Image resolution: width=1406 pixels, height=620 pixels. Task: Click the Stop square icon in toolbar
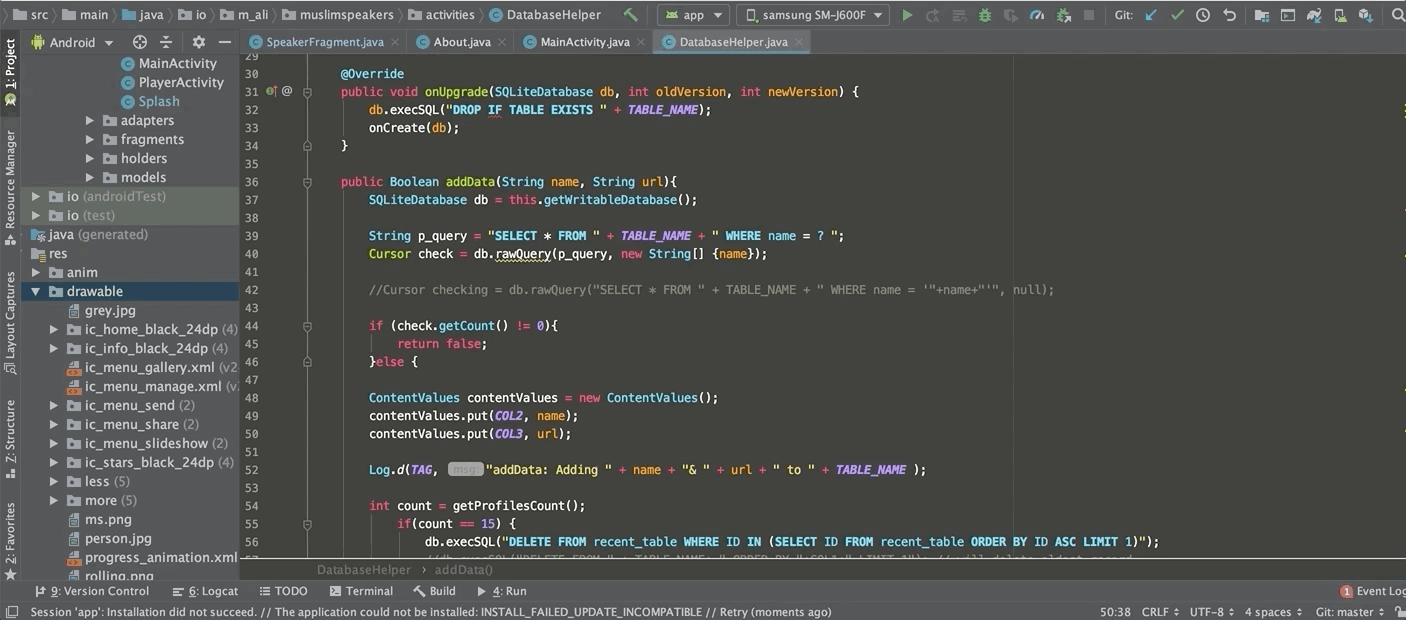[x=1089, y=15]
